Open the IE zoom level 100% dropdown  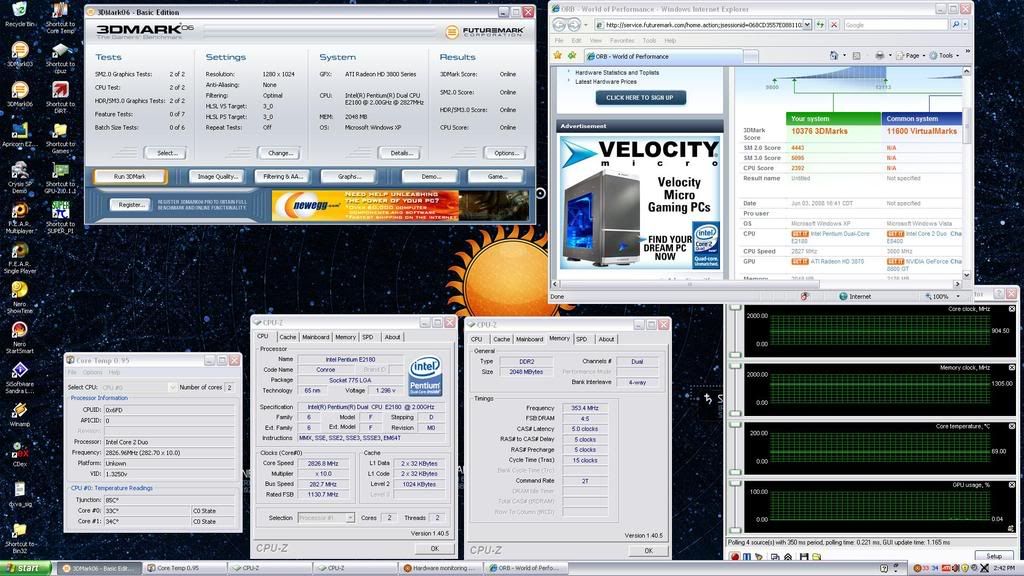959,296
